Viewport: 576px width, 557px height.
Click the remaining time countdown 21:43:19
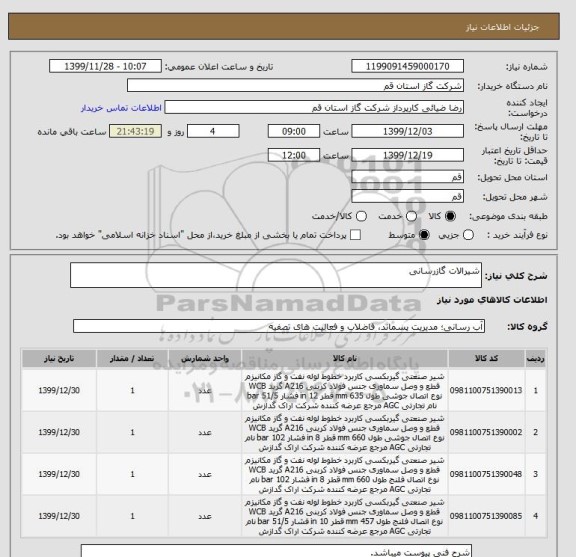135,131
